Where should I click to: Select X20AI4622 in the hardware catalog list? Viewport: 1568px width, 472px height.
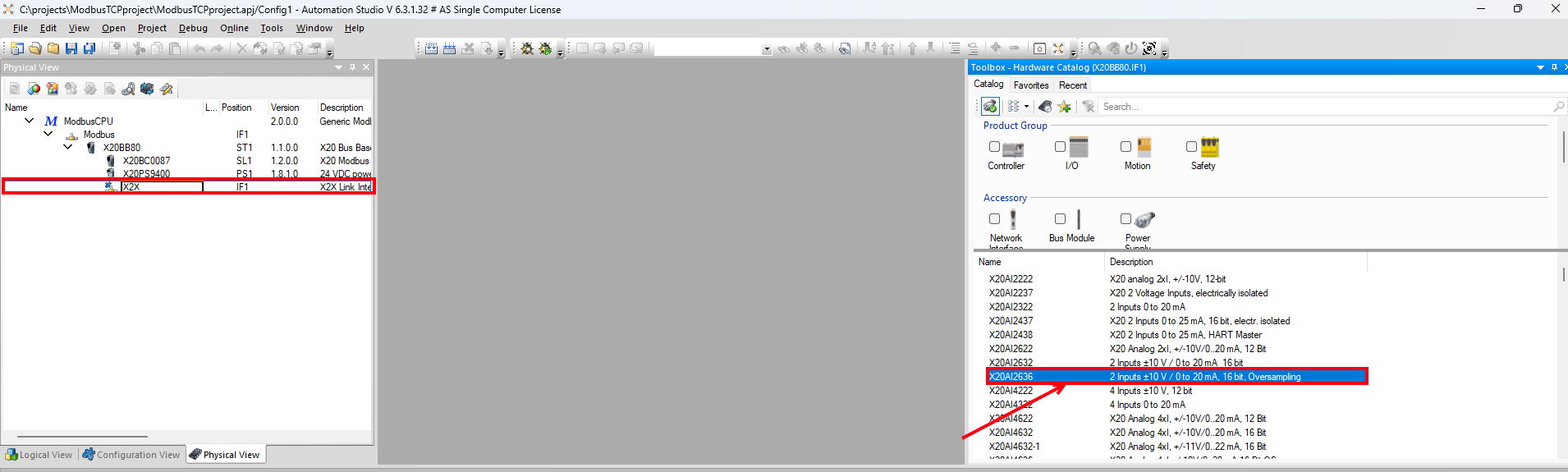tap(1011, 419)
